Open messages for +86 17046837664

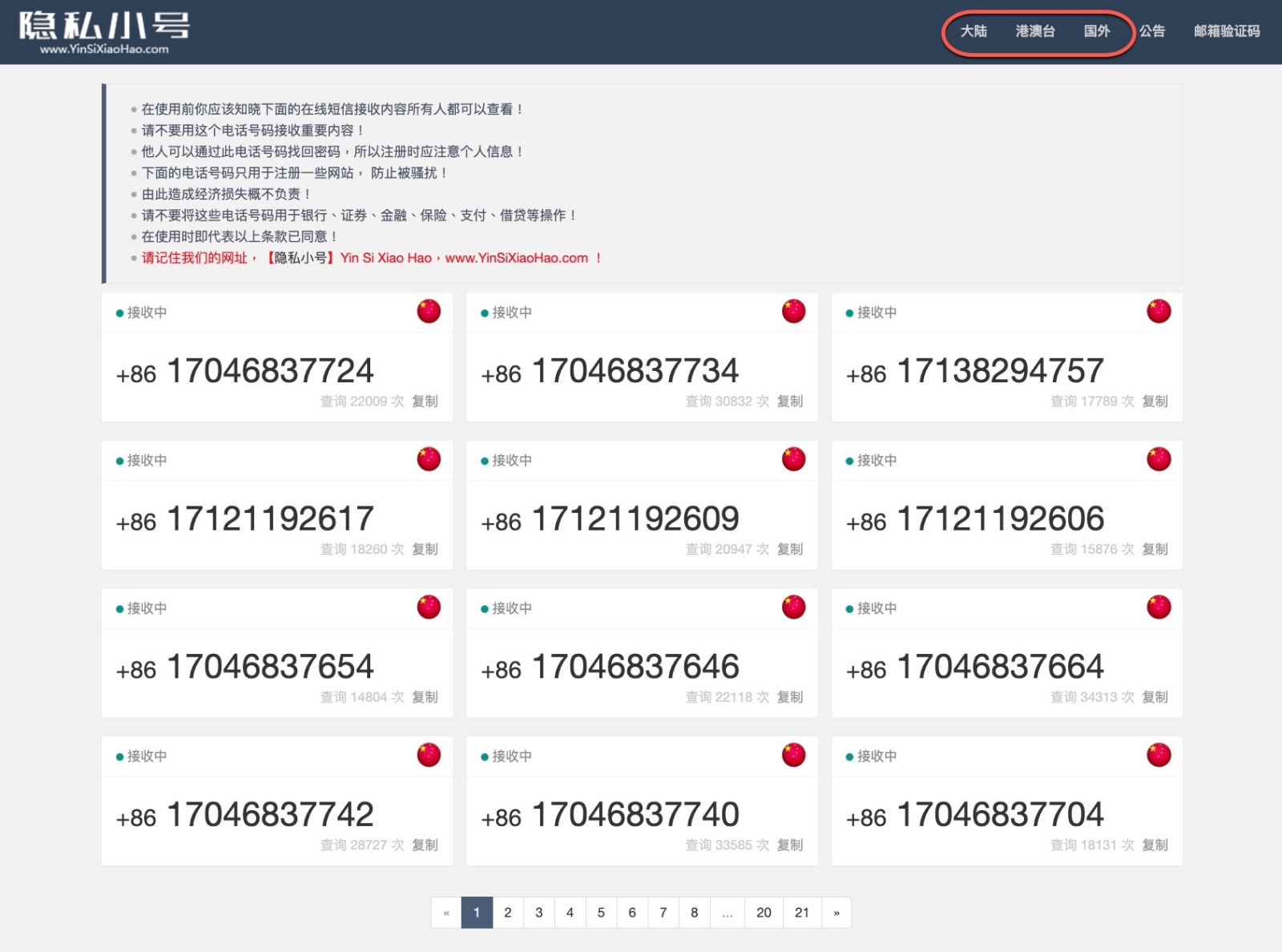[975, 667]
